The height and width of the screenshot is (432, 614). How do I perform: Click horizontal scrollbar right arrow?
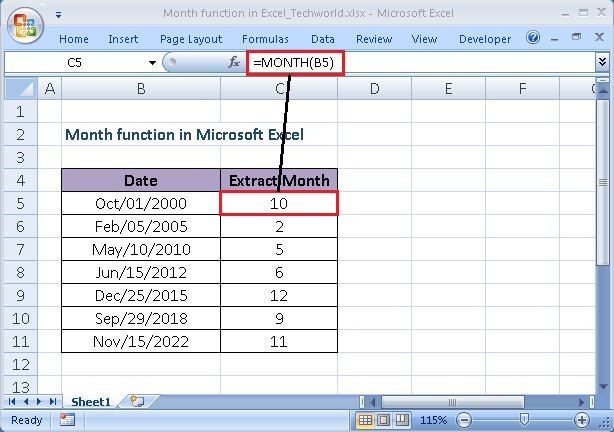(x=581, y=402)
